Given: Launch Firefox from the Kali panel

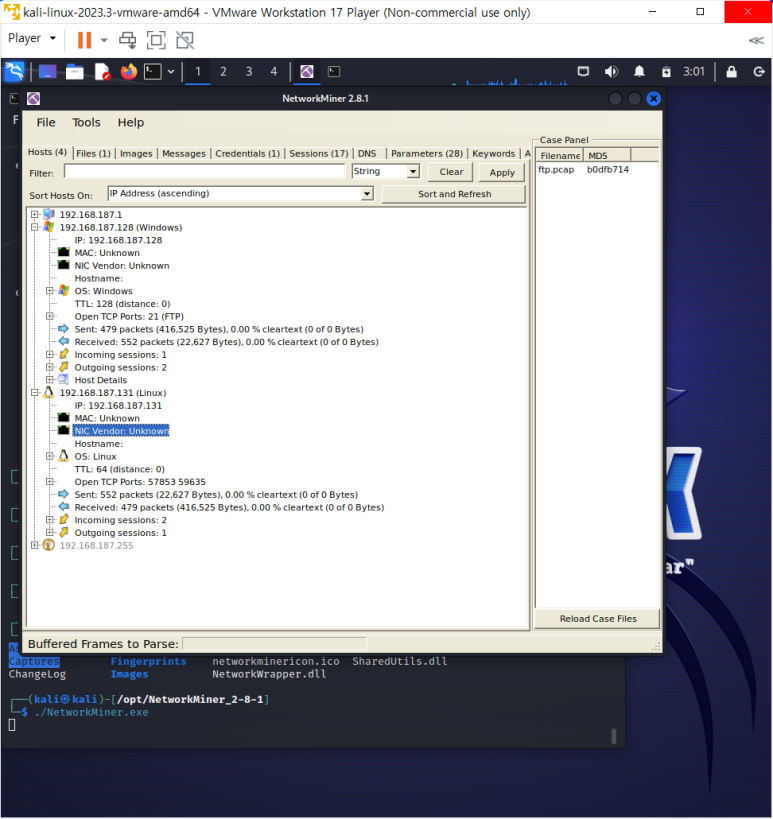Looking at the screenshot, I should pyautogui.click(x=128, y=72).
